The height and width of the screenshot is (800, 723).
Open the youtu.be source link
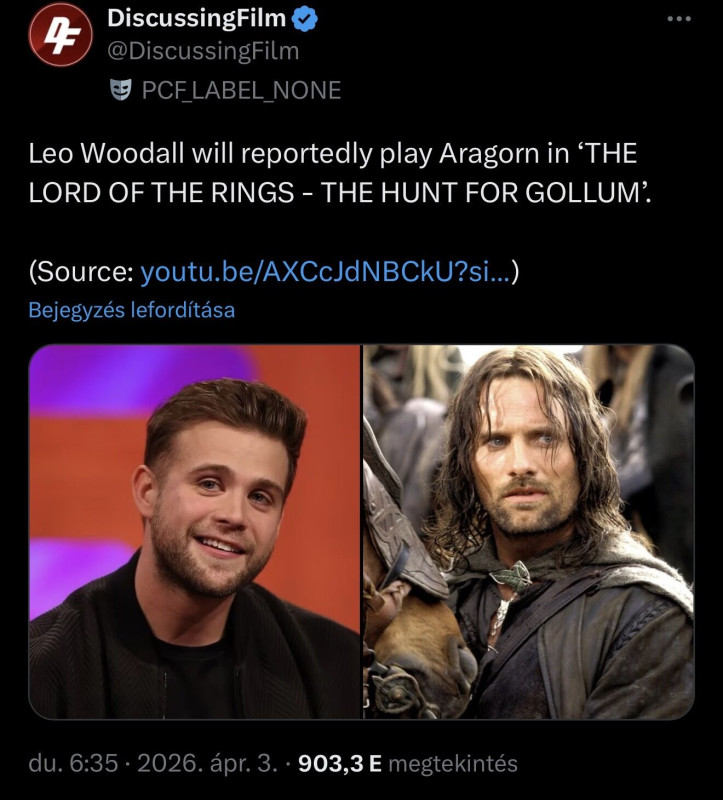click(x=325, y=271)
